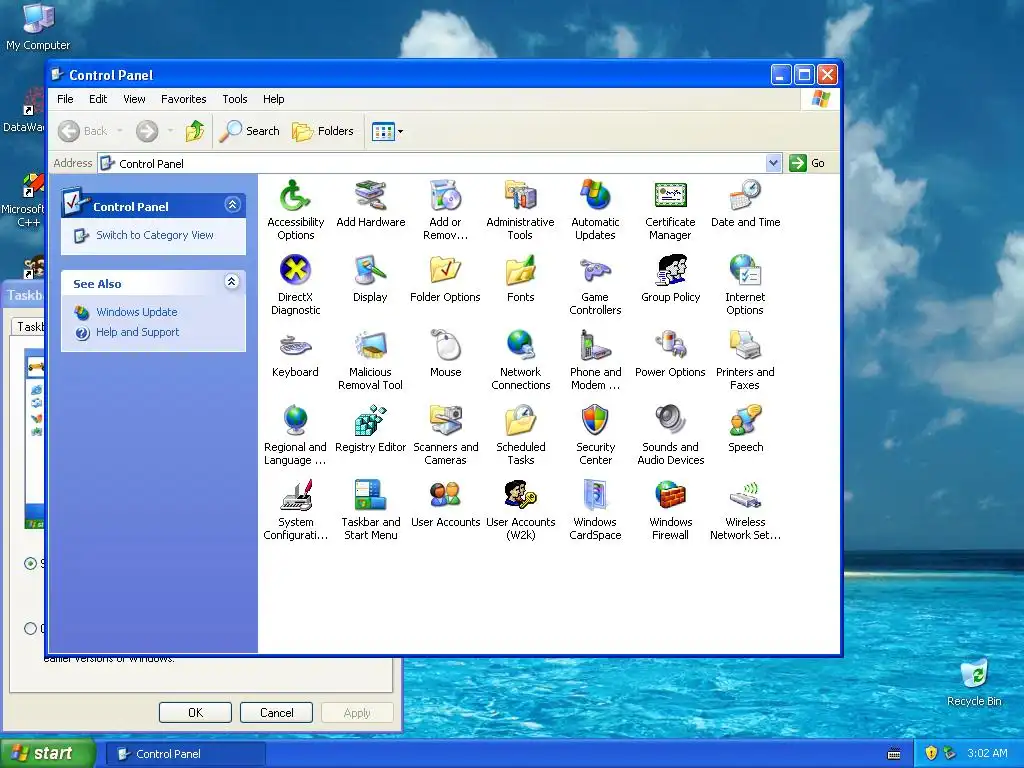Viewport: 1024px width, 768px height.
Task: Select the My Computer desktop icon
Action: (38, 27)
